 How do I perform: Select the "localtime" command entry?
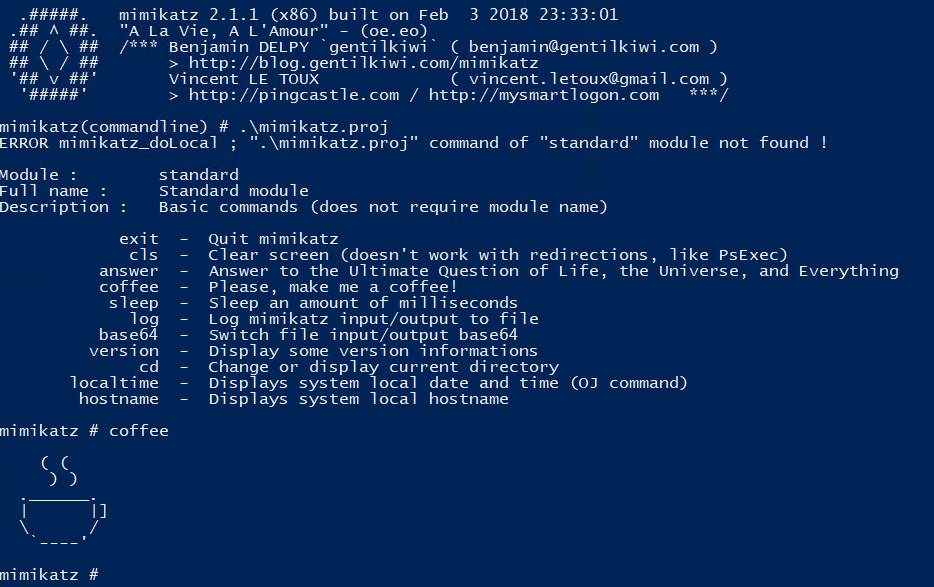tap(114, 383)
